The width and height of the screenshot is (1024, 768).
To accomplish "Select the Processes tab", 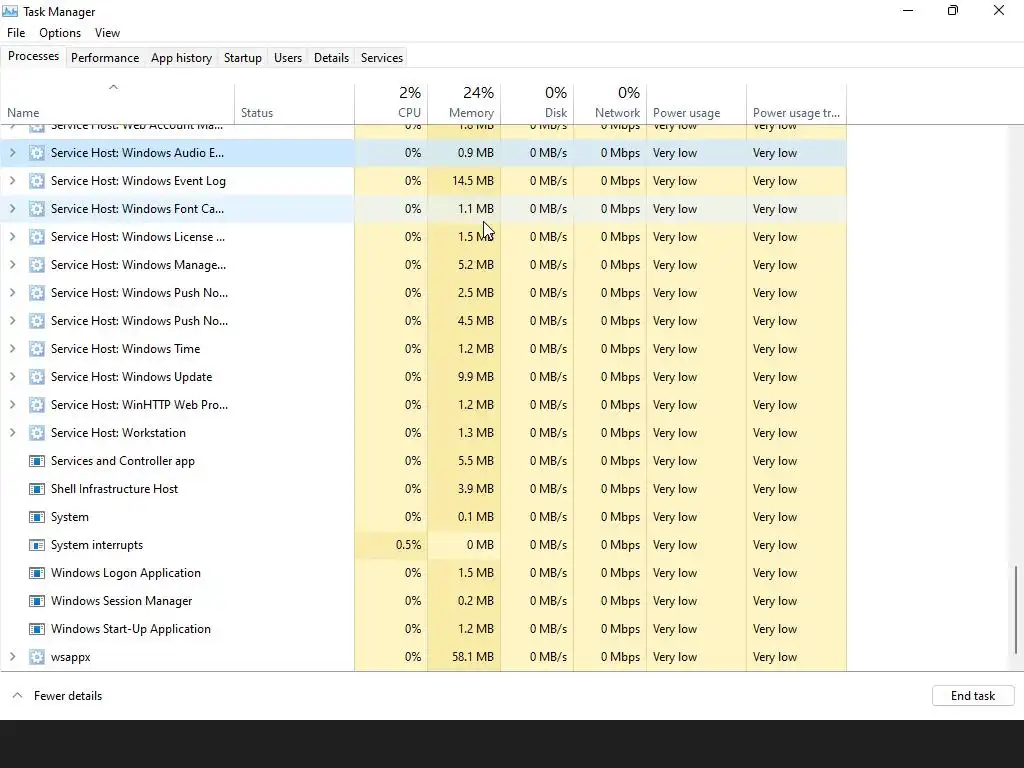I will tap(33, 56).
